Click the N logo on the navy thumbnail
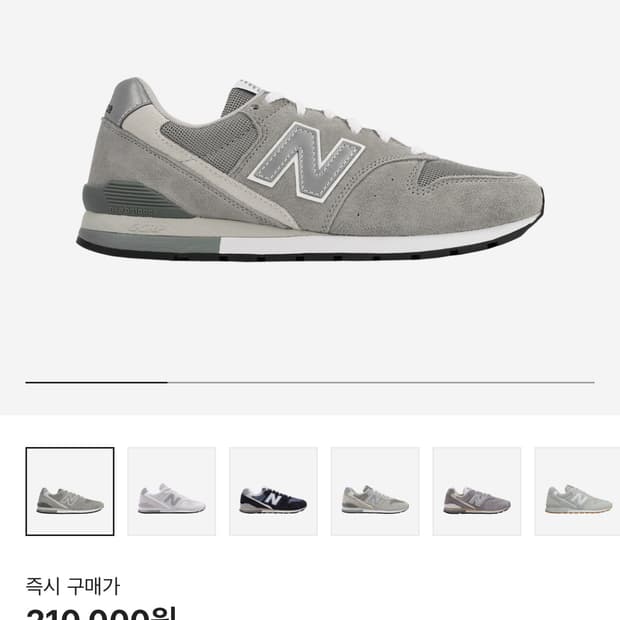Viewport: 620px width, 620px height. point(274,498)
